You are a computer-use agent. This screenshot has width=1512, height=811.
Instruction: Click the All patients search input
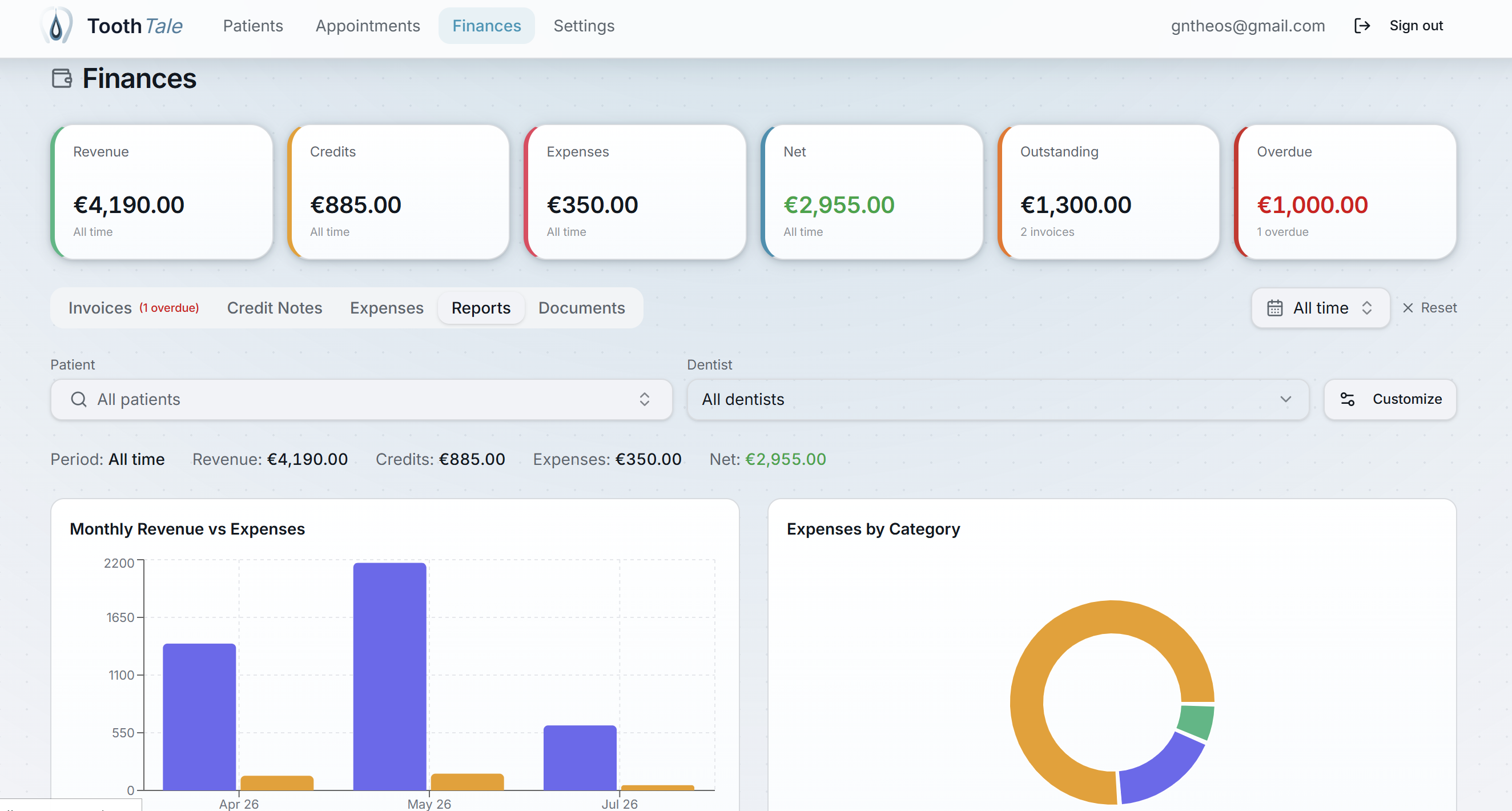click(x=361, y=399)
